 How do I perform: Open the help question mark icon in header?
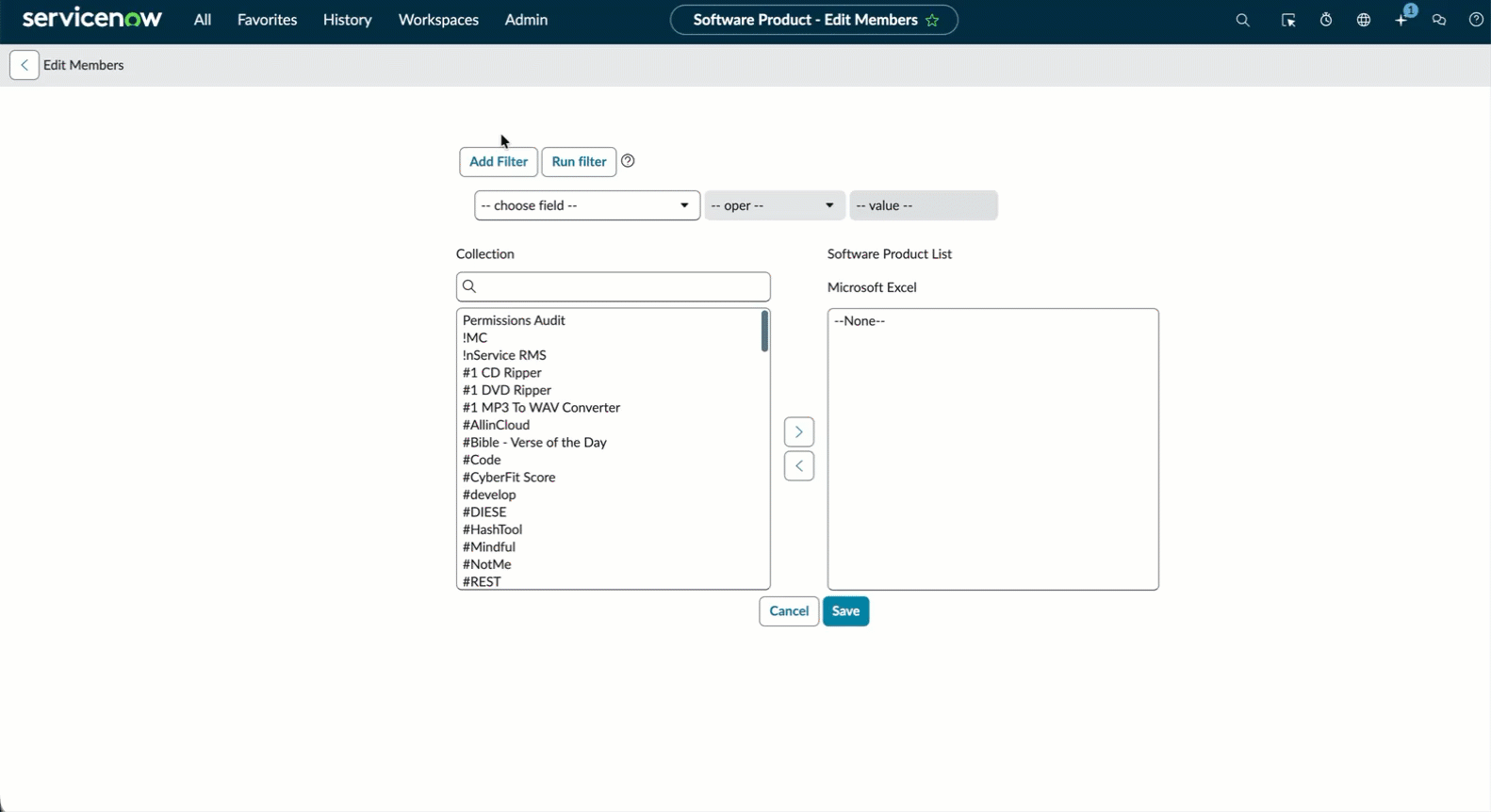coord(1476,20)
